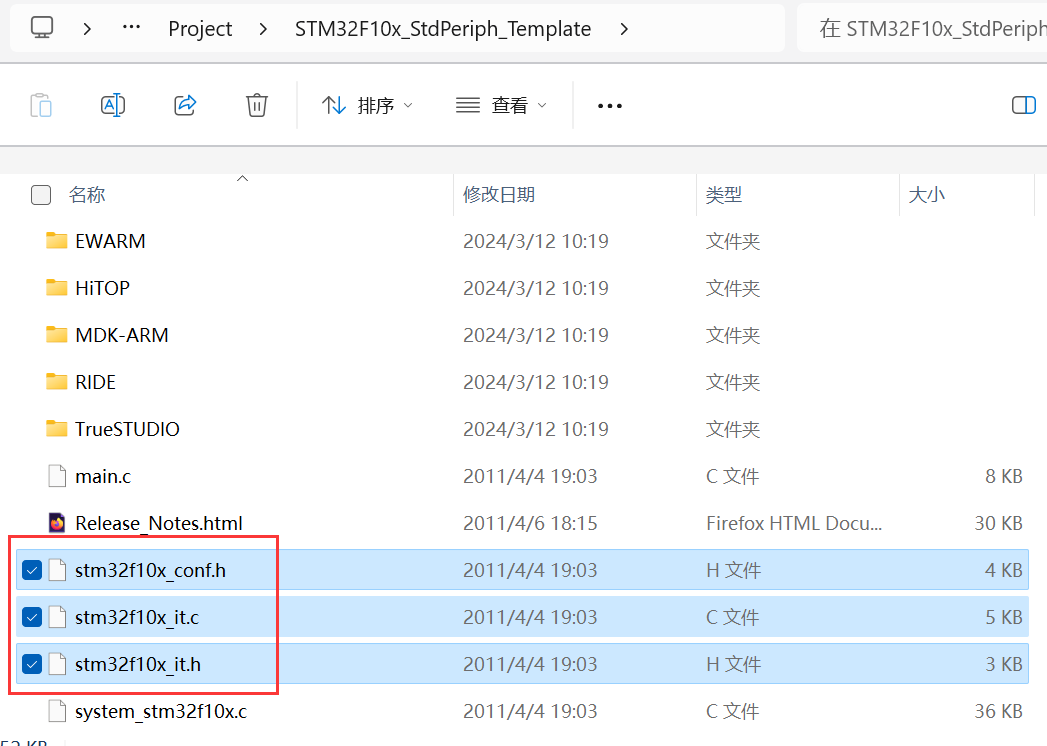This screenshot has width=1047, height=746.
Task: Click the EWARM folder icon
Action: [57, 241]
